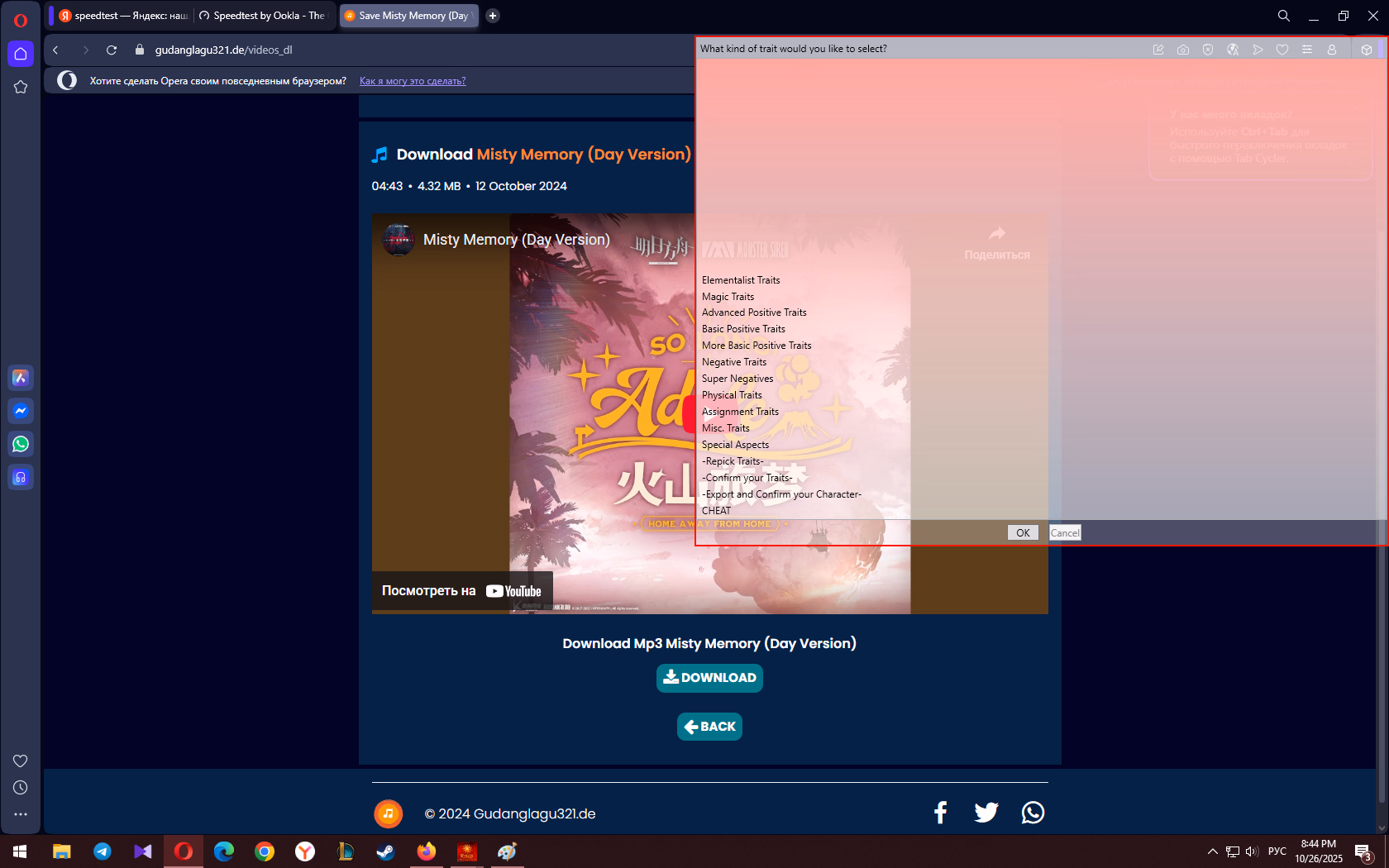Open Easy Setup sliders icon
Screen dimensions: 1389x868
1307,50
